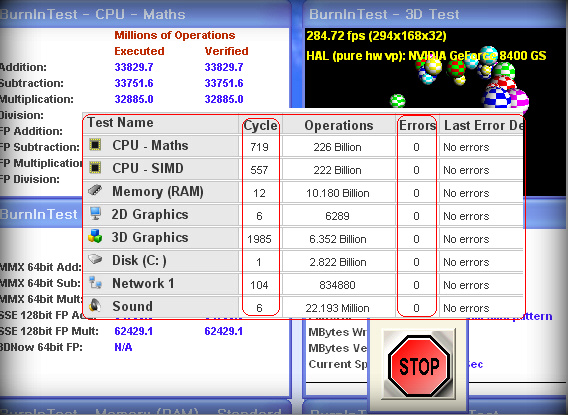
Task: Click the Test Name column header
Action: click(161, 123)
